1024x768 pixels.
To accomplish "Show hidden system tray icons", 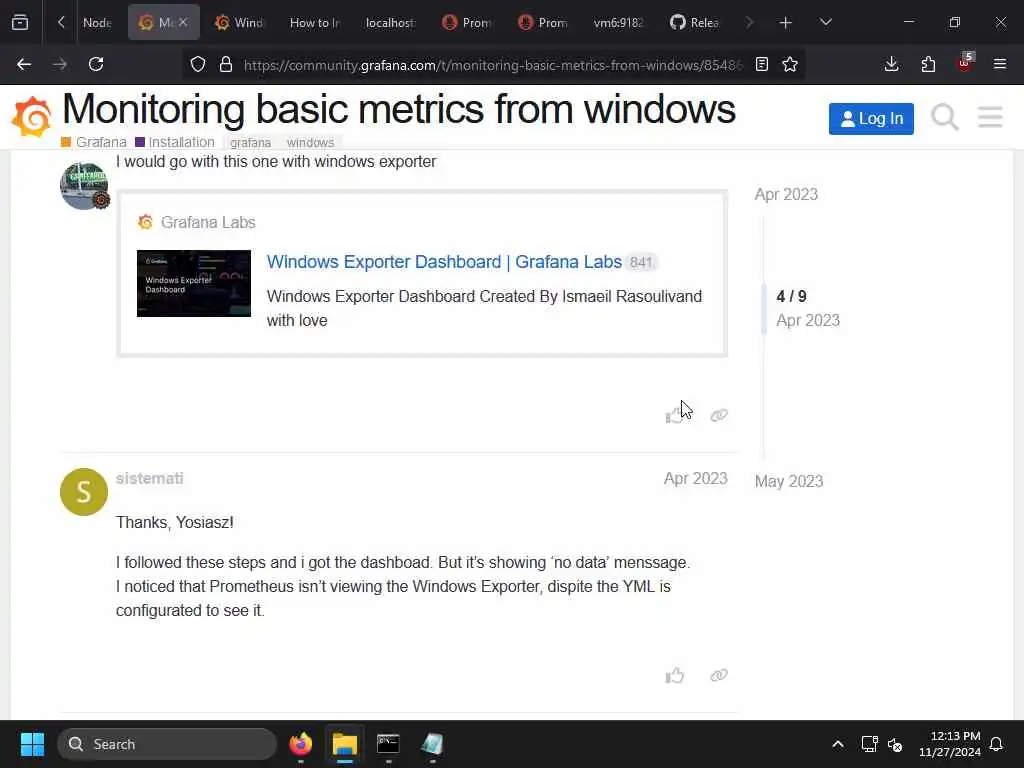I will click(838, 744).
